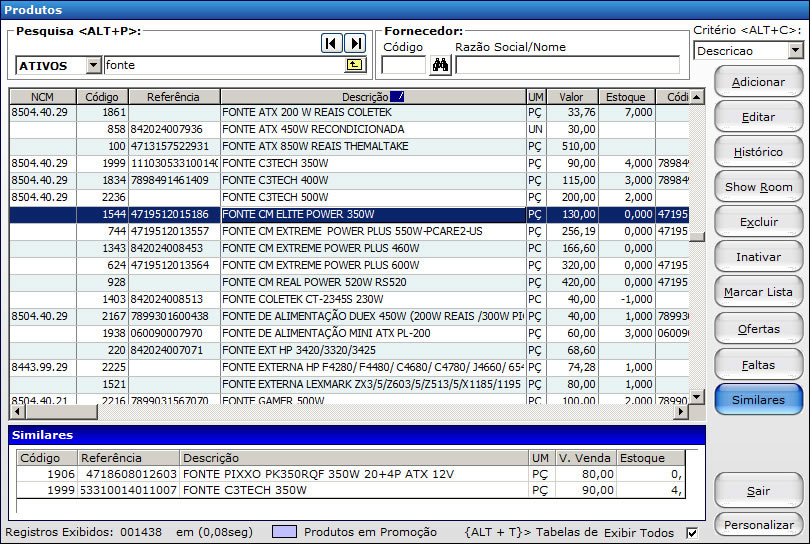The image size is (810, 544).
Task: Open Faltas
Action: pyautogui.click(x=758, y=365)
